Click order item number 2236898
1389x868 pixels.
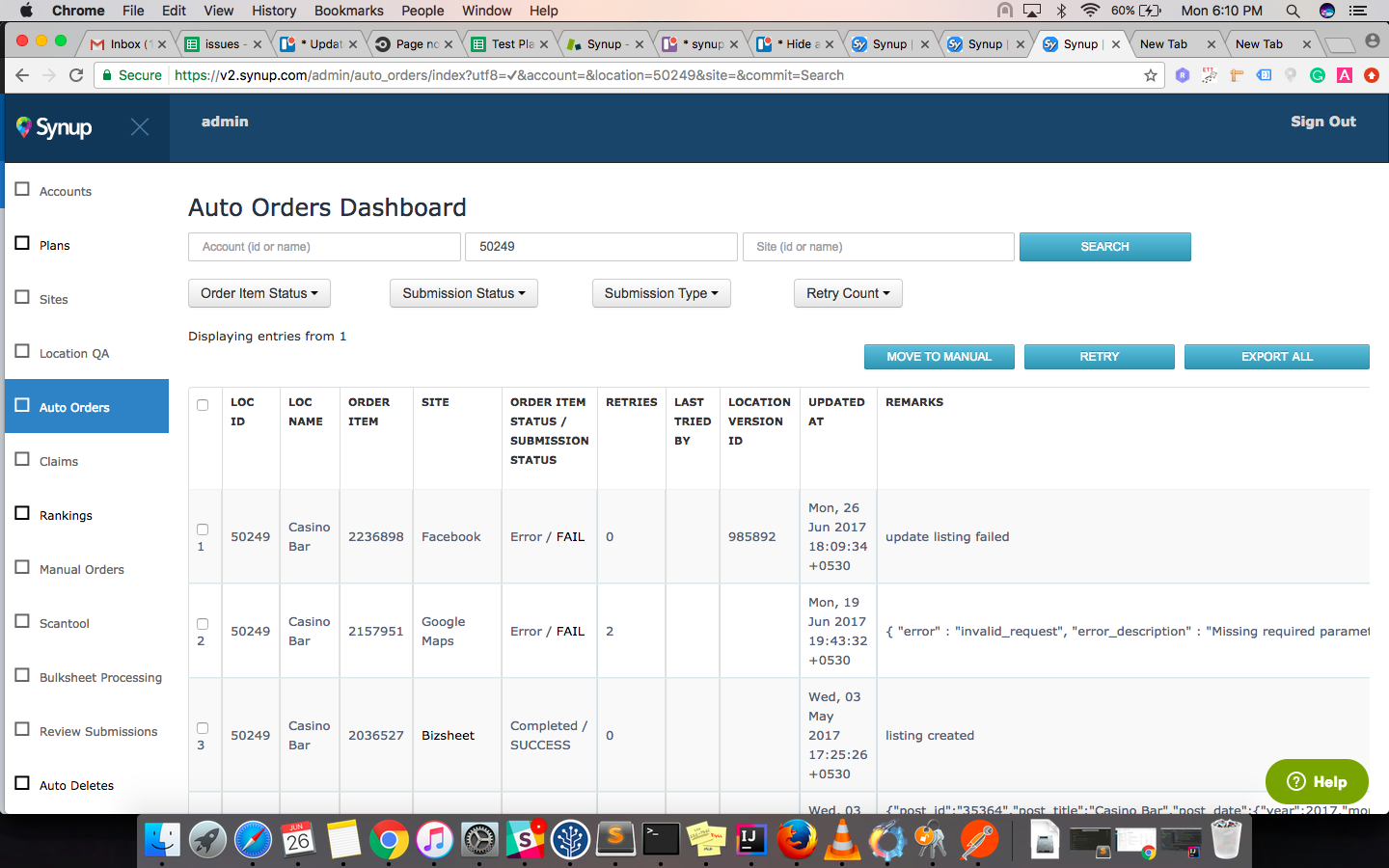pos(376,537)
